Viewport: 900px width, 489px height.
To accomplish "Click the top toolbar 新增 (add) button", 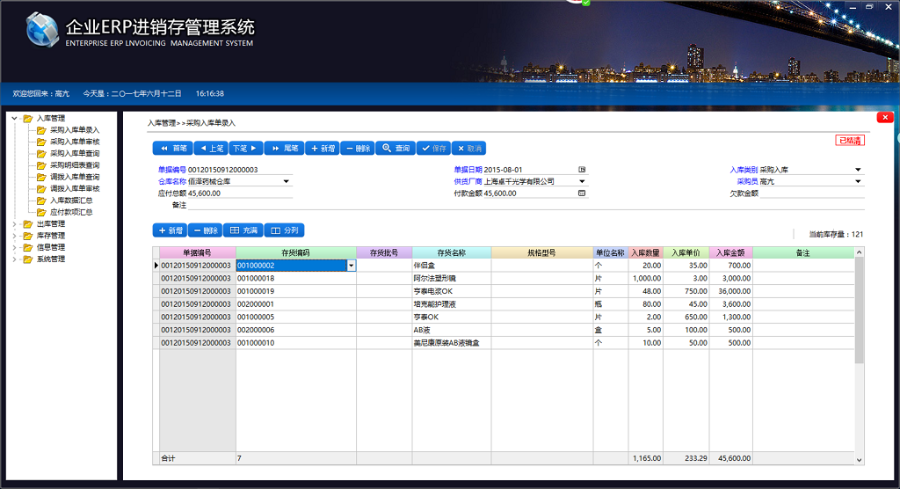I will point(322,148).
